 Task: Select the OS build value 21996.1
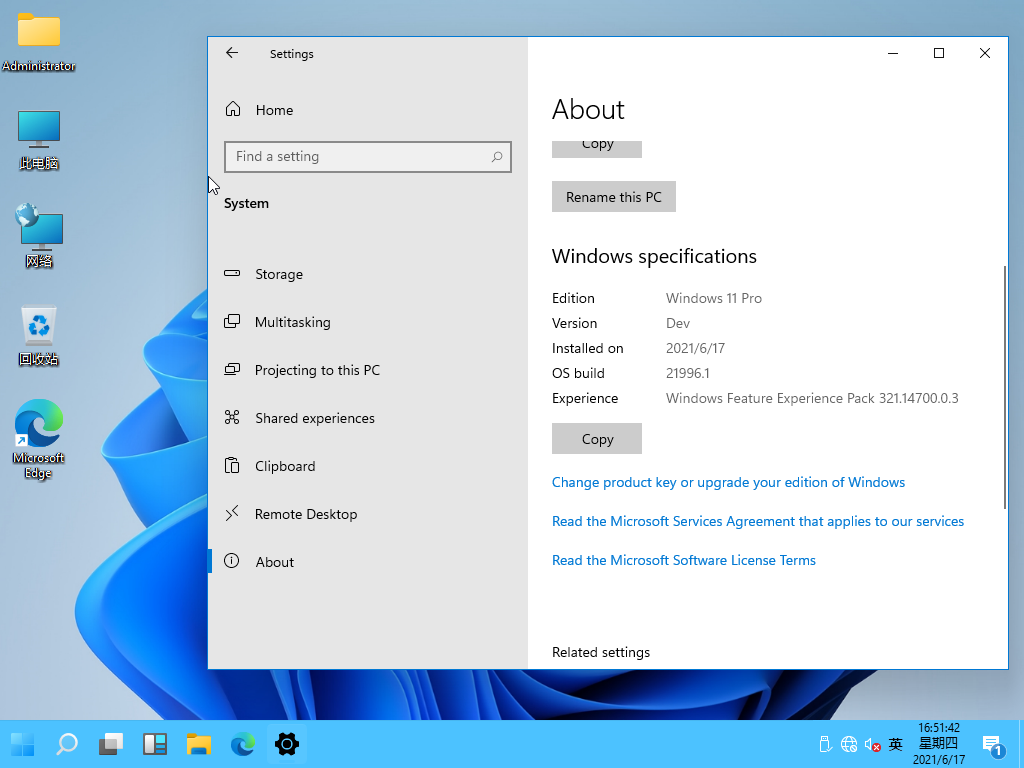click(x=688, y=373)
